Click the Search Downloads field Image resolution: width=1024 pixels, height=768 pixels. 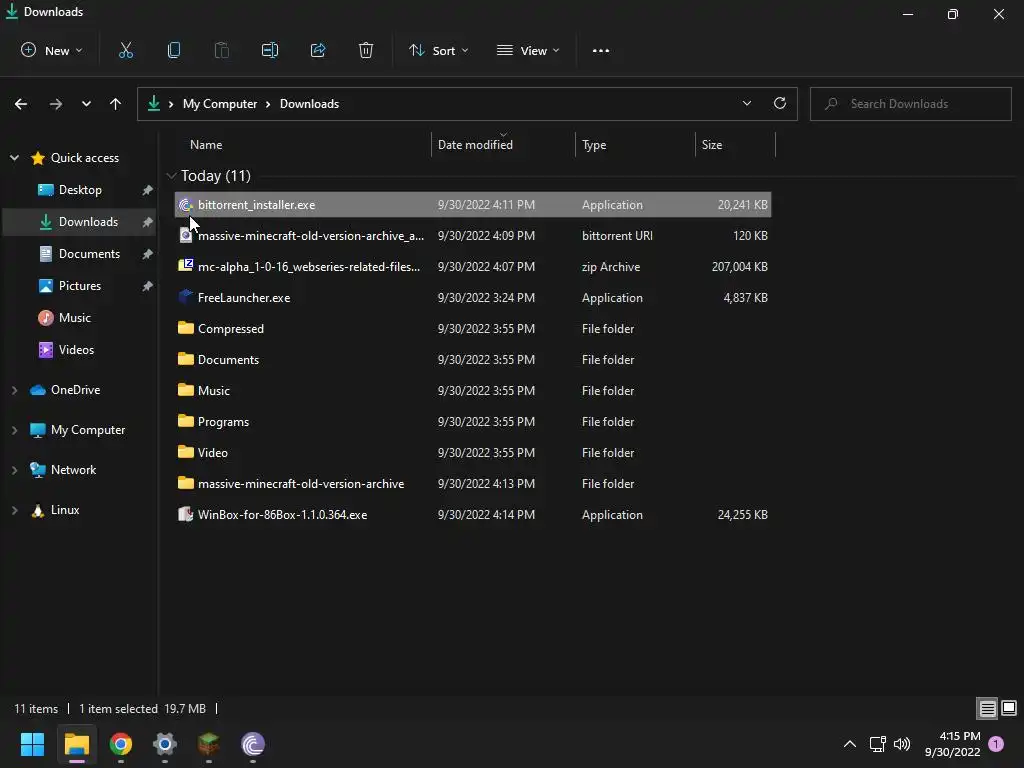coord(910,104)
